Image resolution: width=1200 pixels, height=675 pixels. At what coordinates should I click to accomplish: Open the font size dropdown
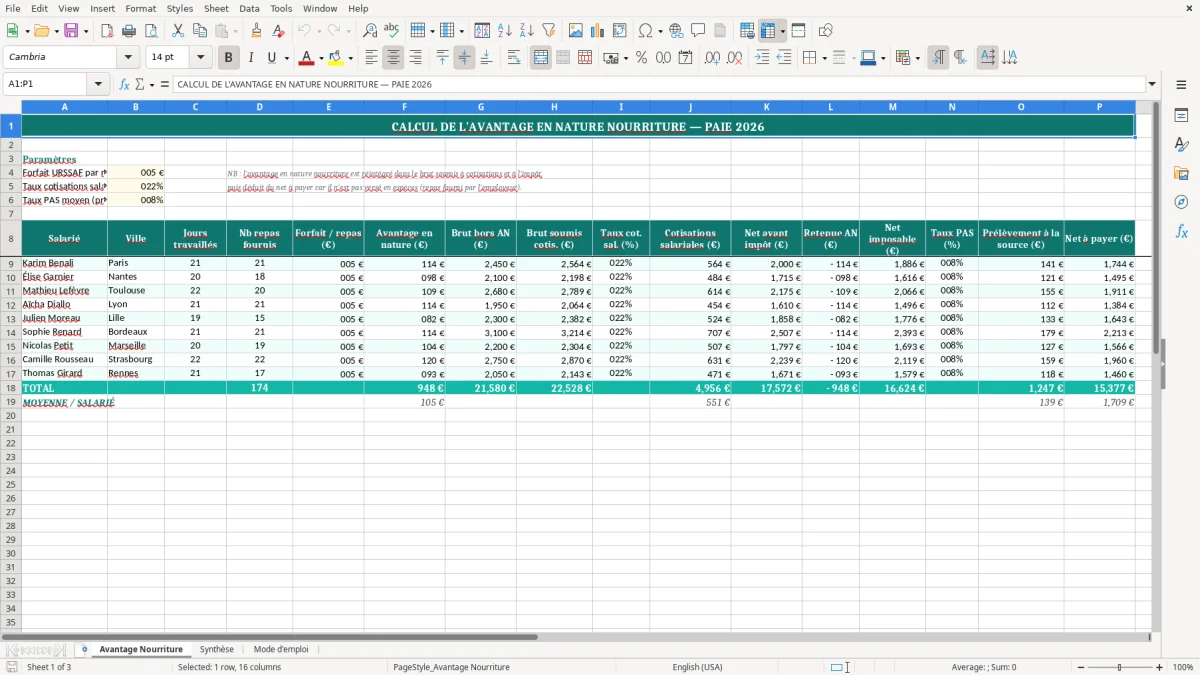coord(200,58)
